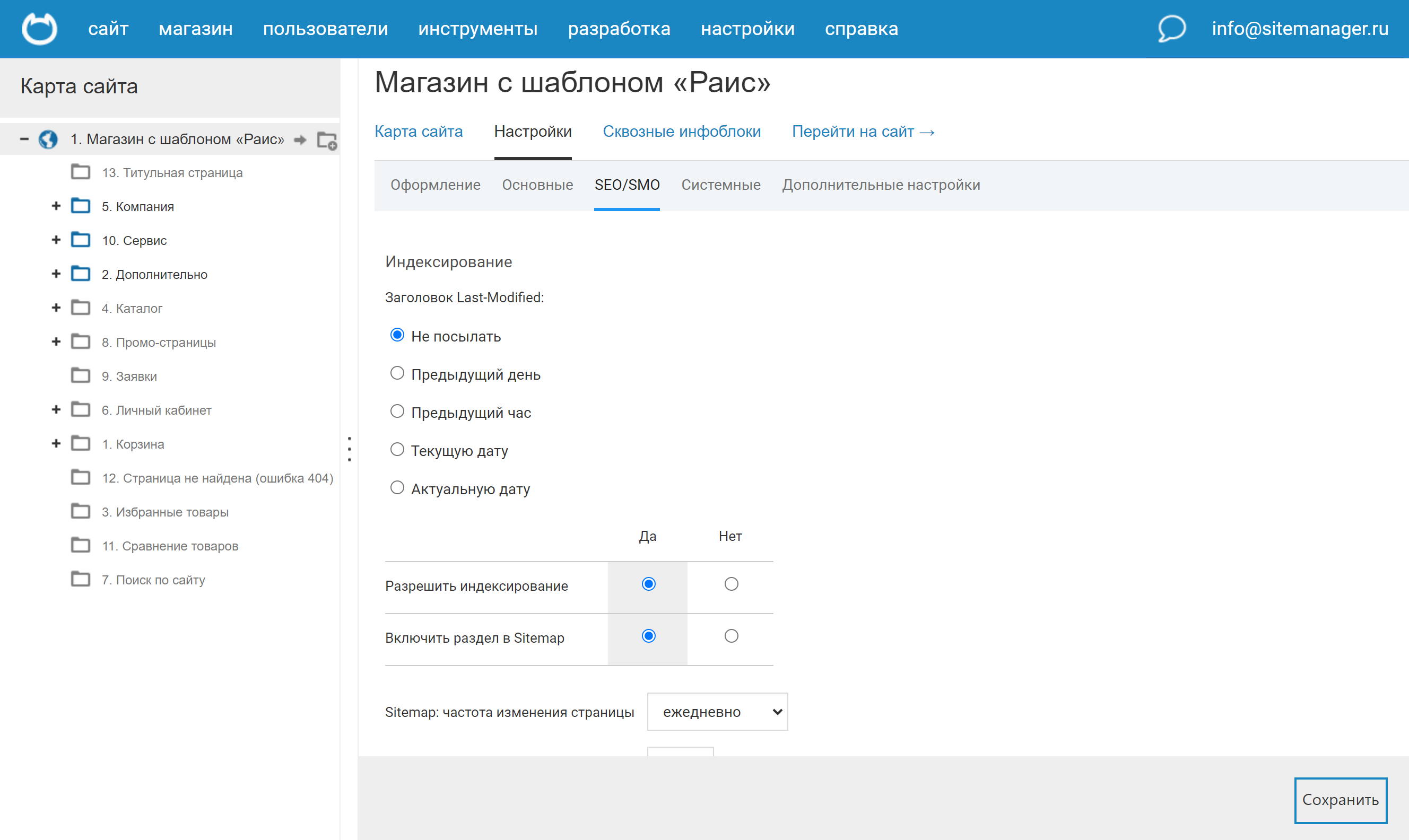Click the globe icon next to the site root
1409x840 pixels.
49,139
